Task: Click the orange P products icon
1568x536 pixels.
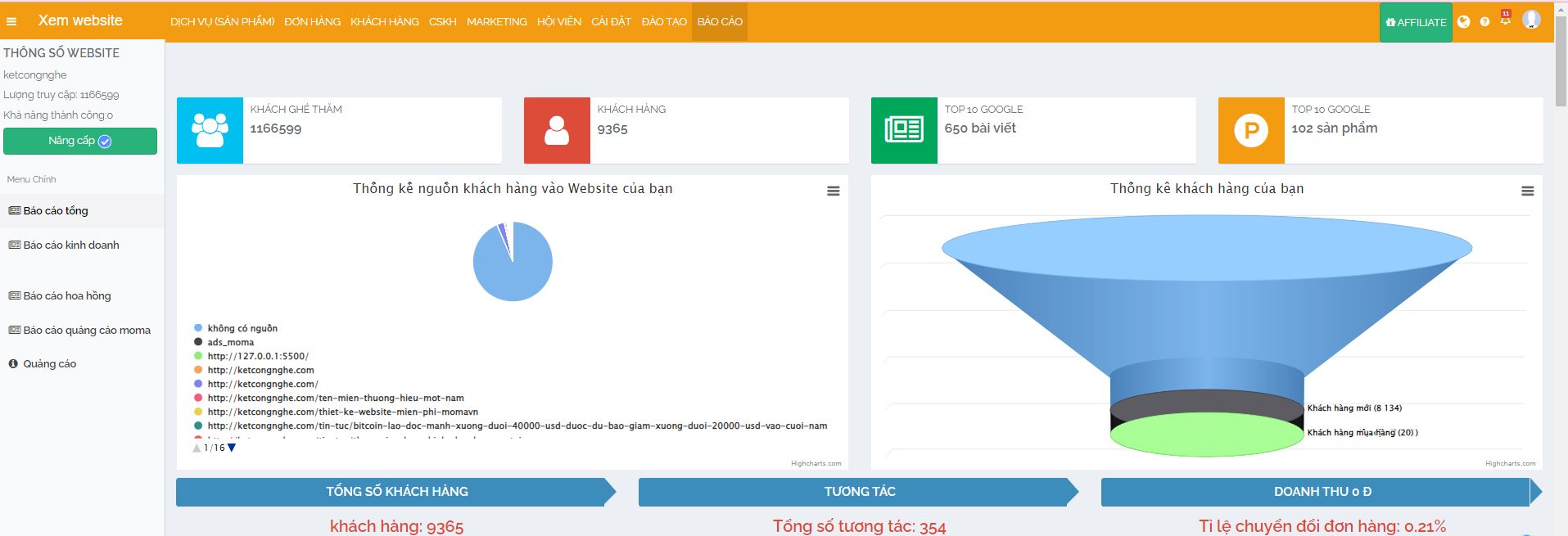Action: 1251,130
